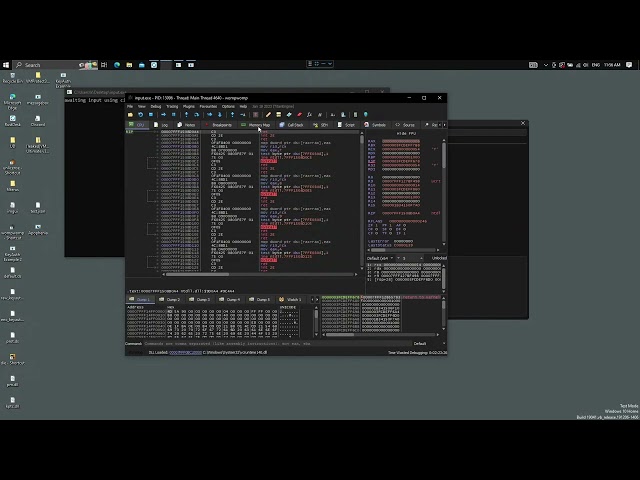Start trace into via the toolbar icon

(210, 115)
